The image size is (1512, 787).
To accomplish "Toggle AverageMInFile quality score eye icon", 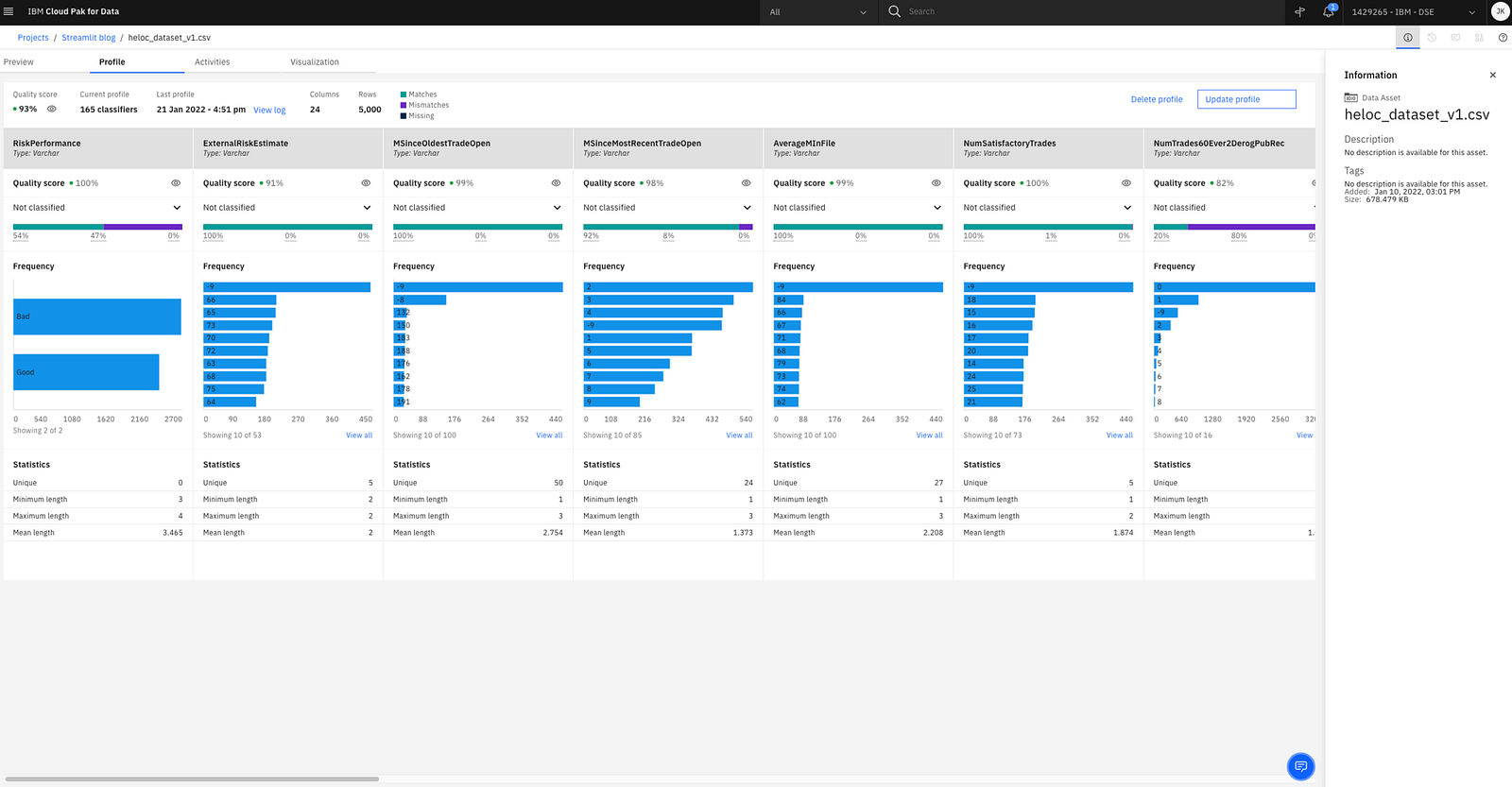I will (x=936, y=183).
